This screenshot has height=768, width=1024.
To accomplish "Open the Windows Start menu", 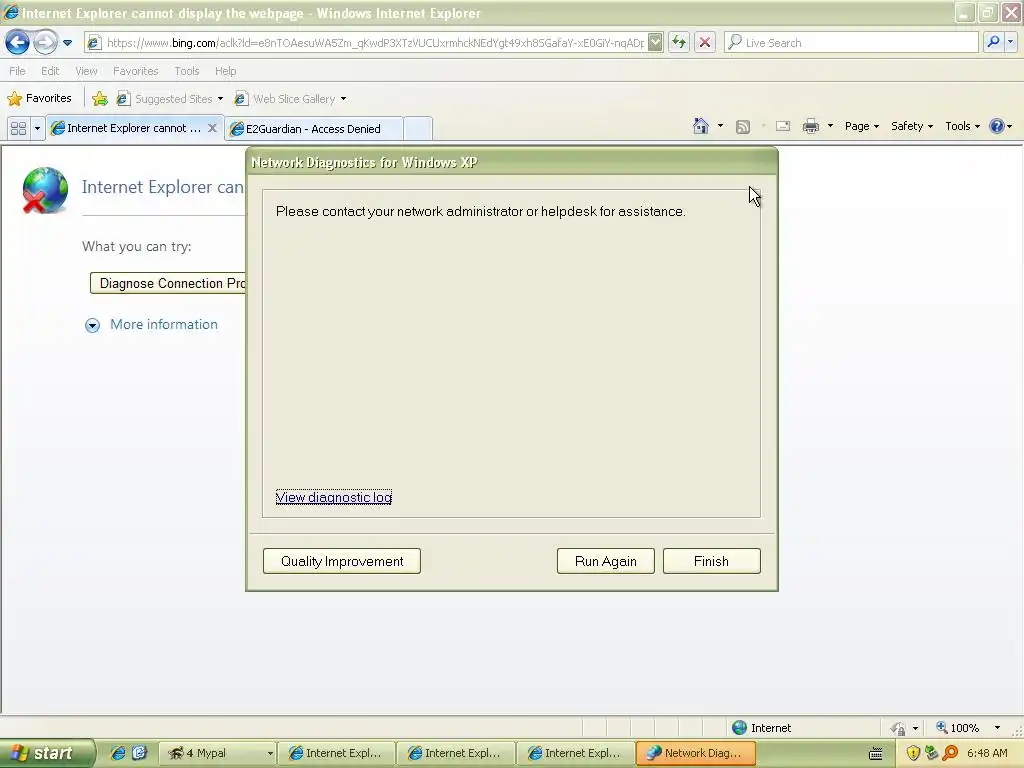I will pos(47,753).
